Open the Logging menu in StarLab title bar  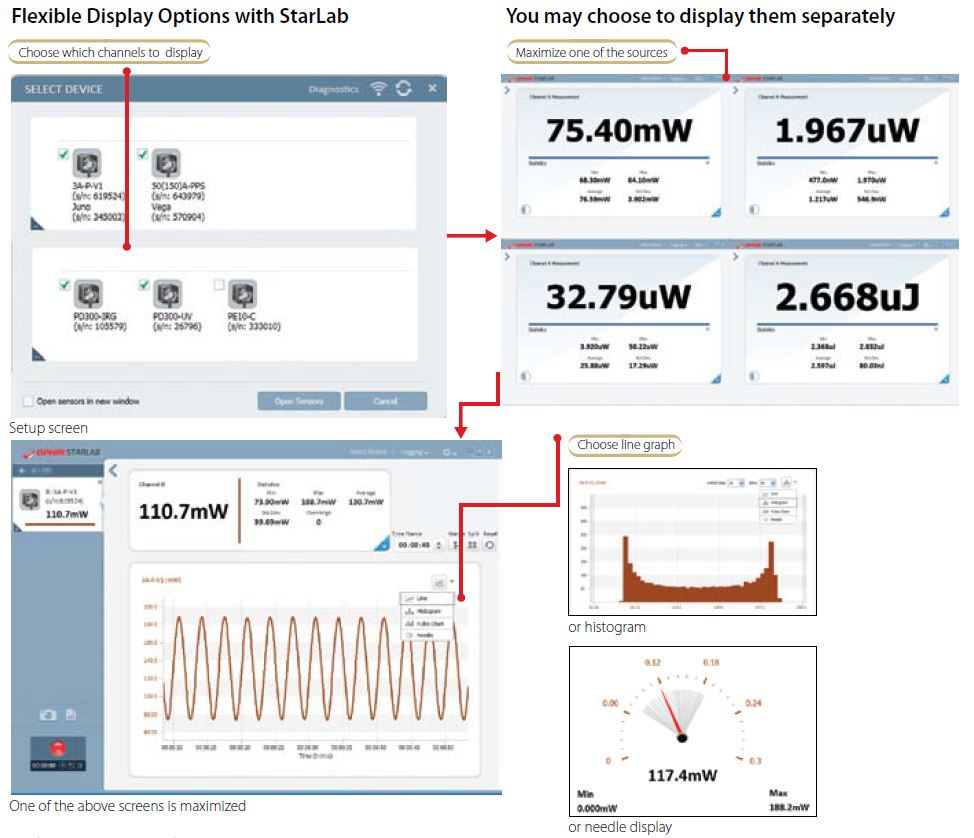click(x=414, y=452)
